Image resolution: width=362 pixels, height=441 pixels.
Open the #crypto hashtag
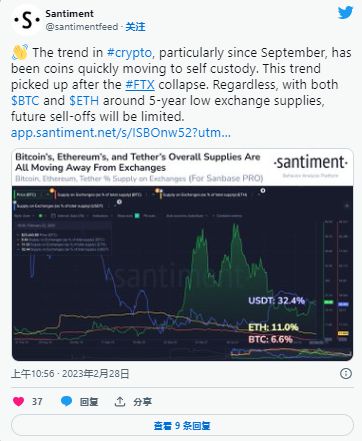129,53
